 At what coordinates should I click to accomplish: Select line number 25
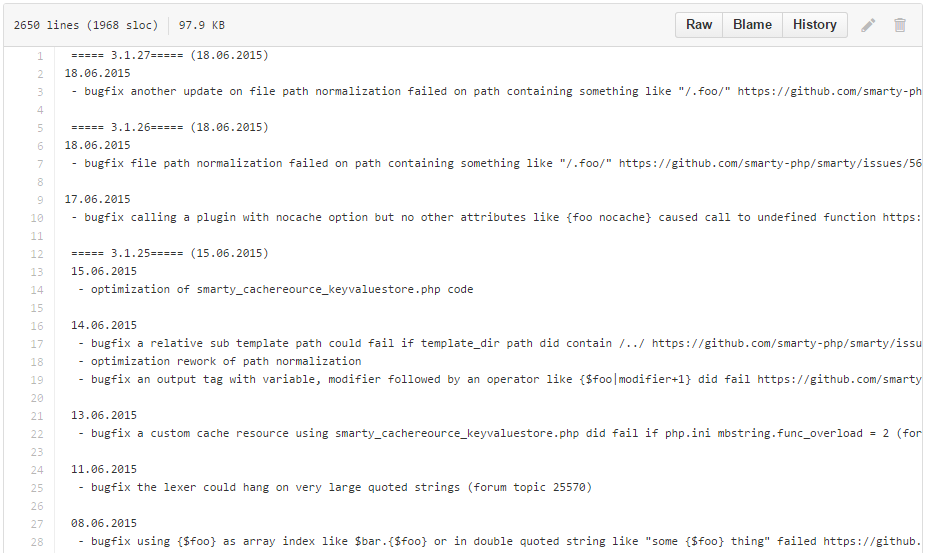pyautogui.click(x=37, y=488)
